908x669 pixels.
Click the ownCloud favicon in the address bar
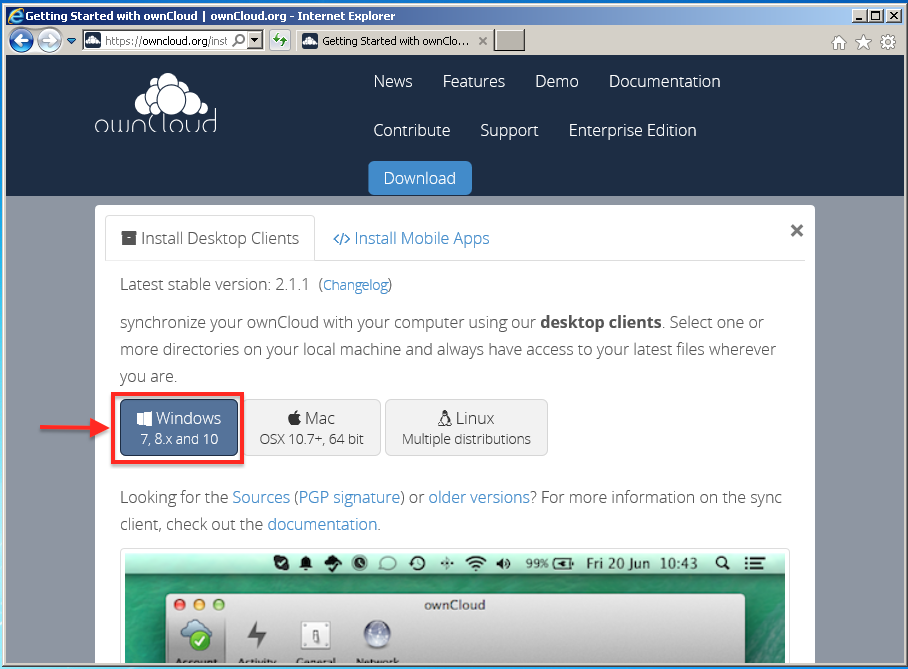93,41
